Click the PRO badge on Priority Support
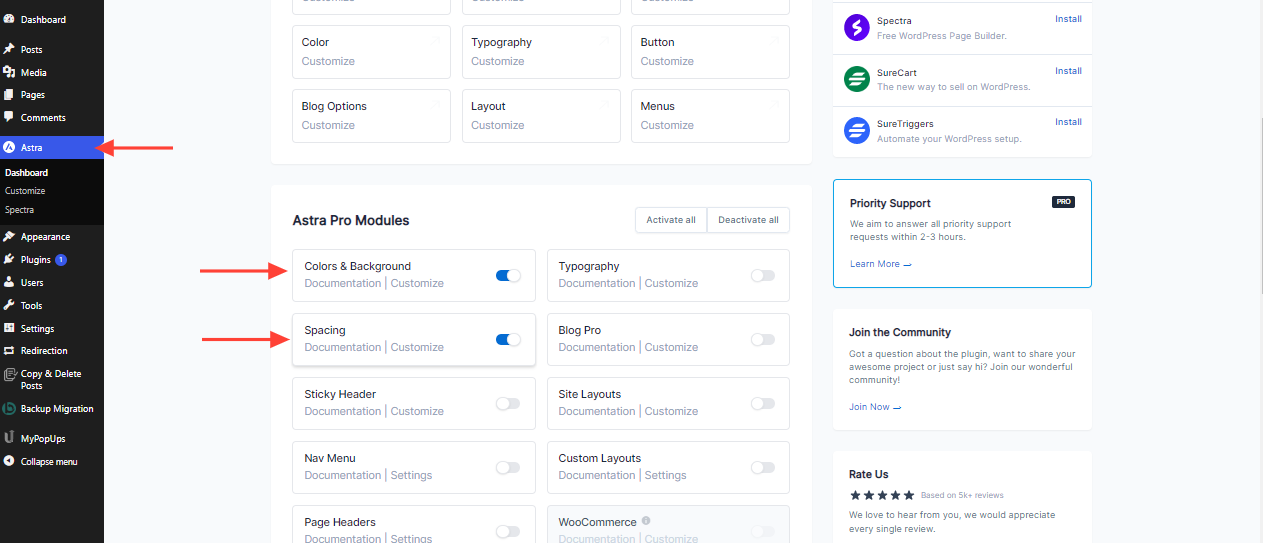 coord(1062,202)
